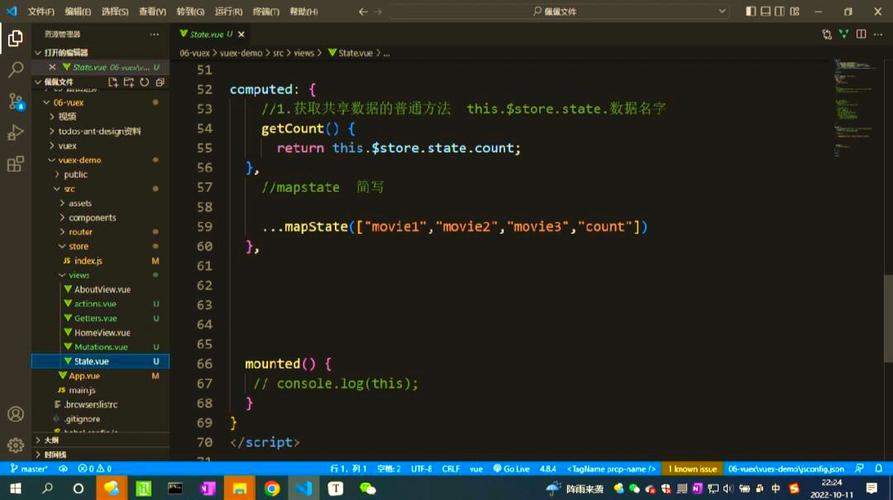
Task: Collapse all folders in explorer
Action: 159,82
